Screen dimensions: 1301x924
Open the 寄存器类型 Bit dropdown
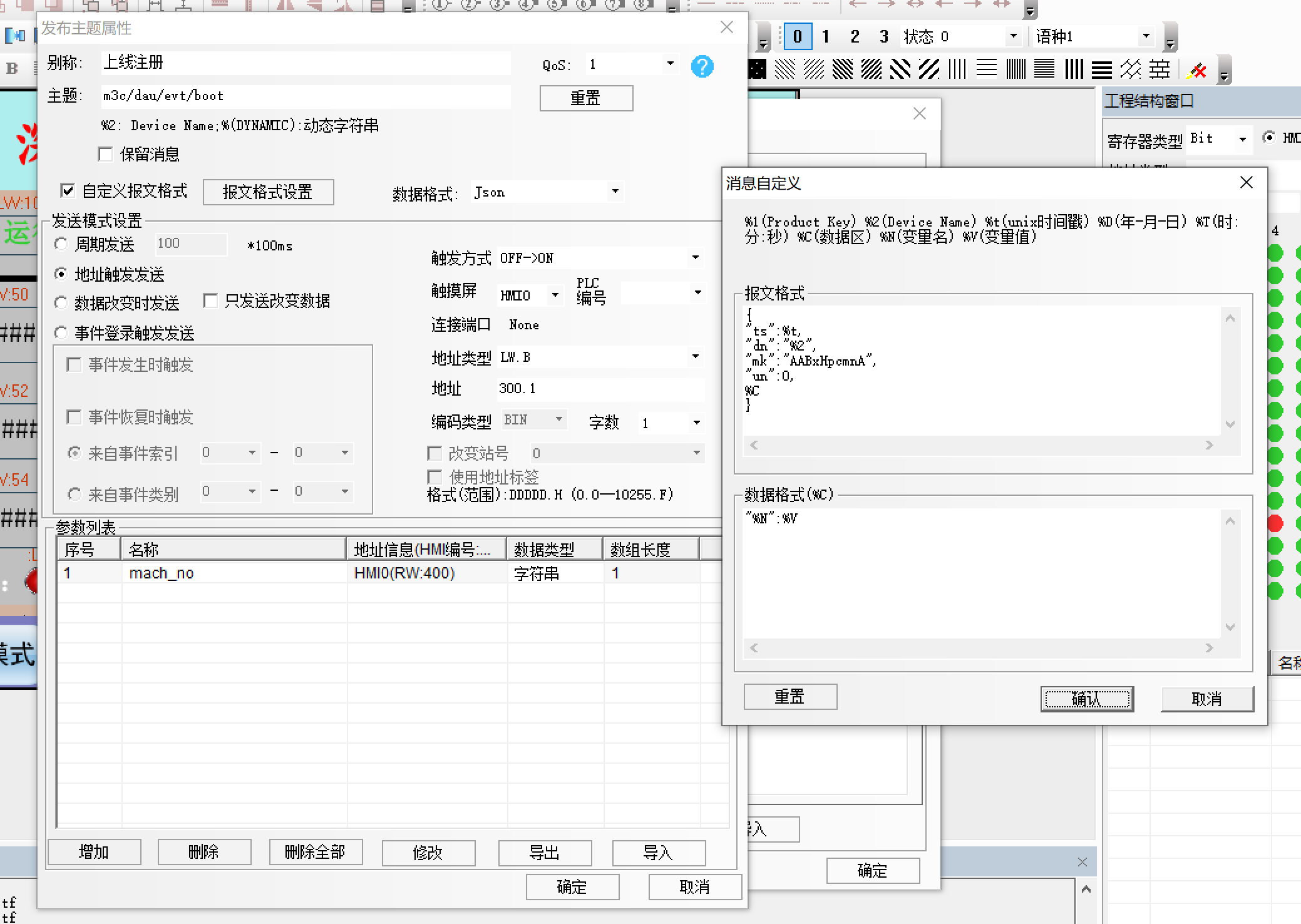pos(1242,139)
